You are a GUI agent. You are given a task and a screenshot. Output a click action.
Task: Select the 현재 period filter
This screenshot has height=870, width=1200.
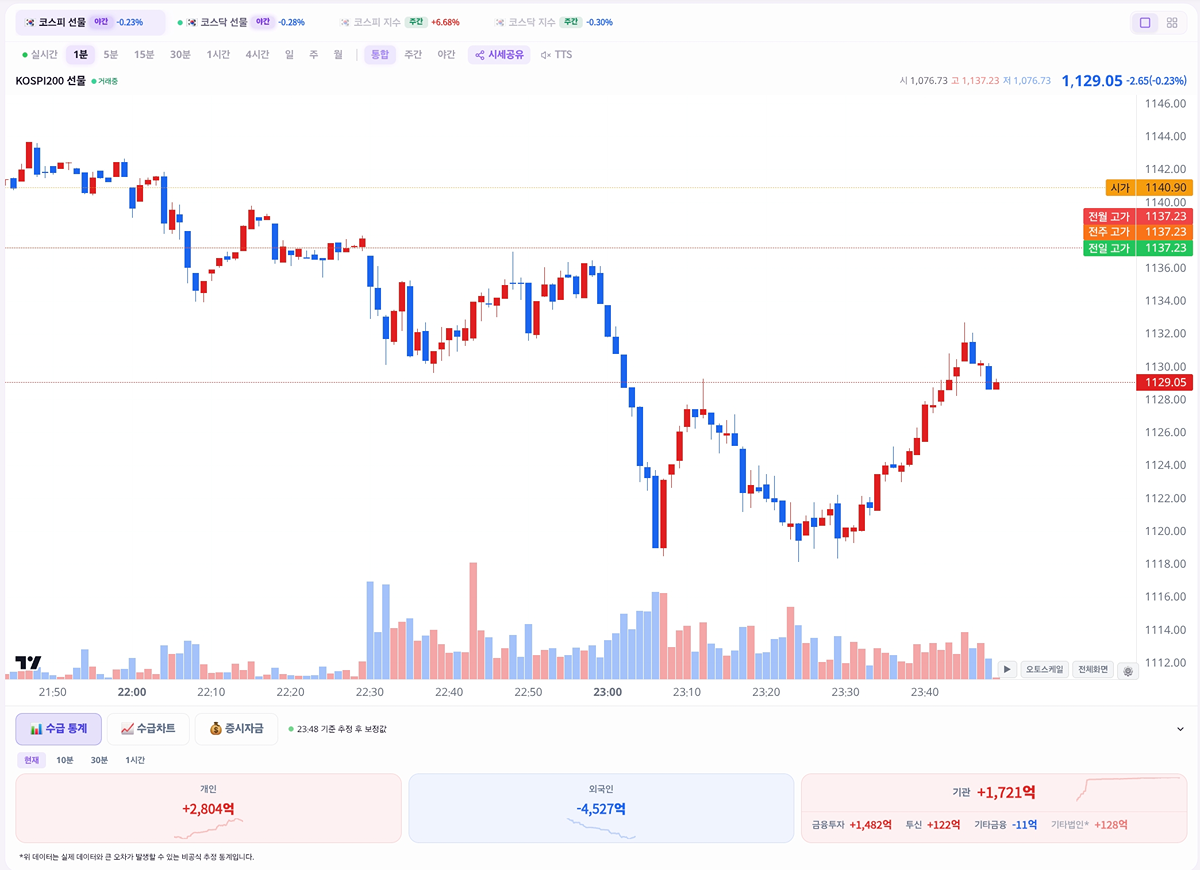[x=31, y=760]
